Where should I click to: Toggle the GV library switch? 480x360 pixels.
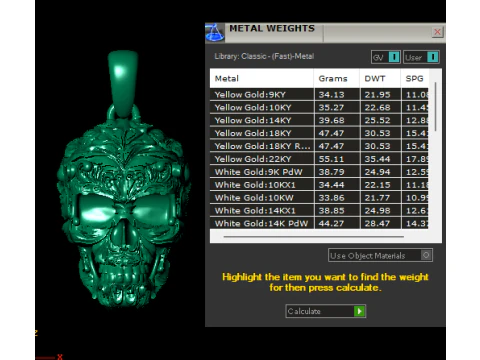point(386,57)
